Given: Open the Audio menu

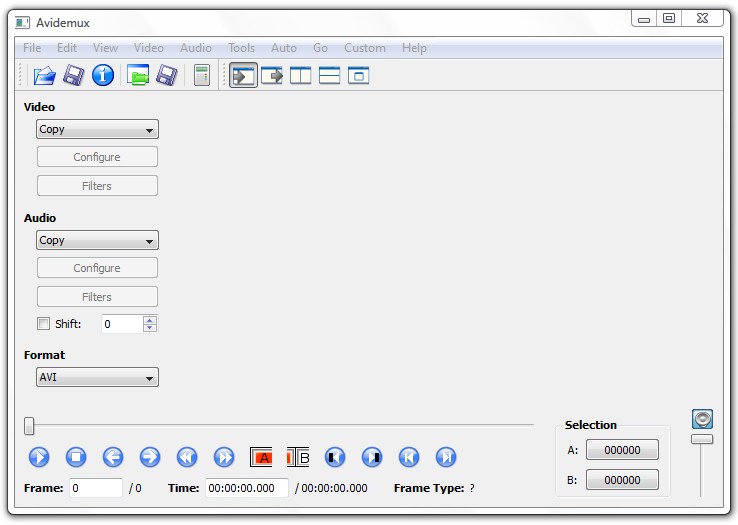Looking at the screenshot, I should click(x=196, y=48).
